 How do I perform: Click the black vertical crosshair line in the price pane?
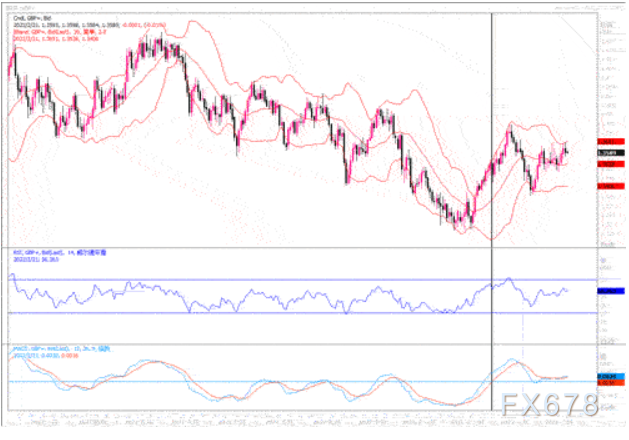click(x=492, y=128)
